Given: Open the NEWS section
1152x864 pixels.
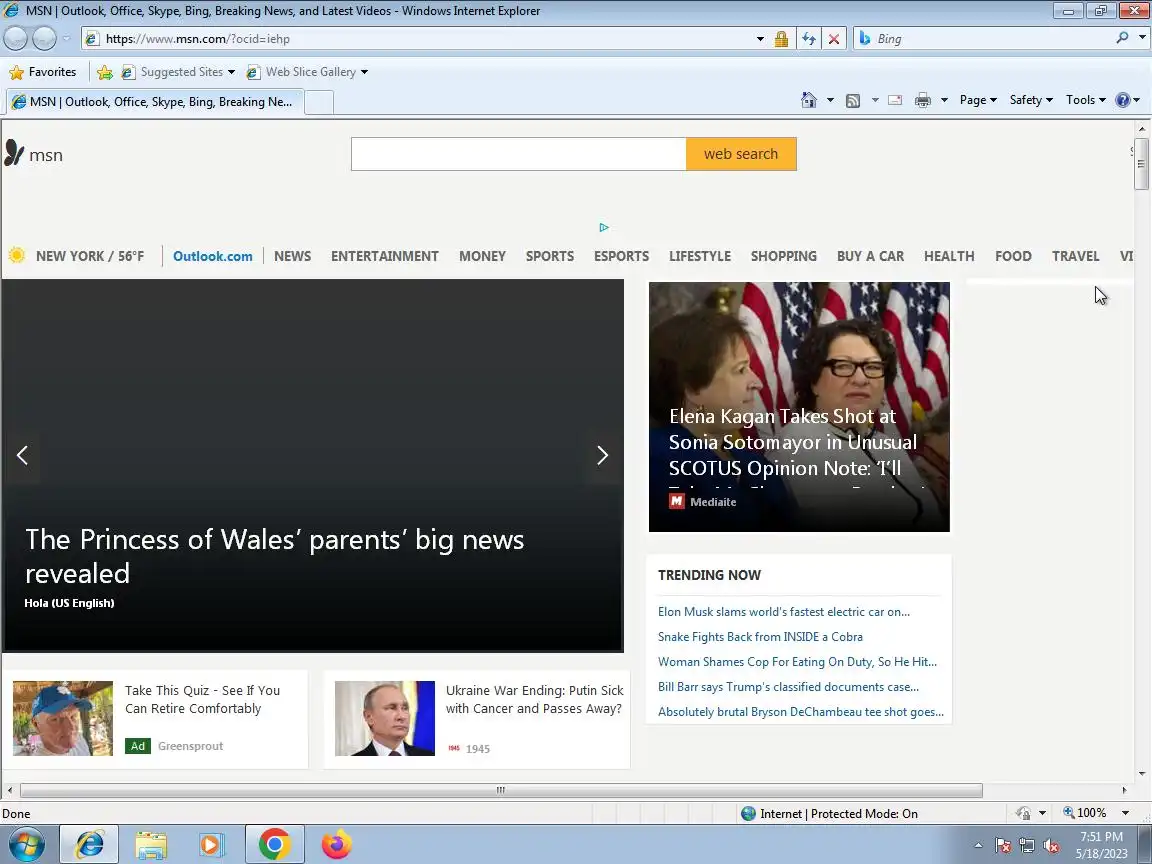Looking at the screenshot, I should [x=292, y=256].
